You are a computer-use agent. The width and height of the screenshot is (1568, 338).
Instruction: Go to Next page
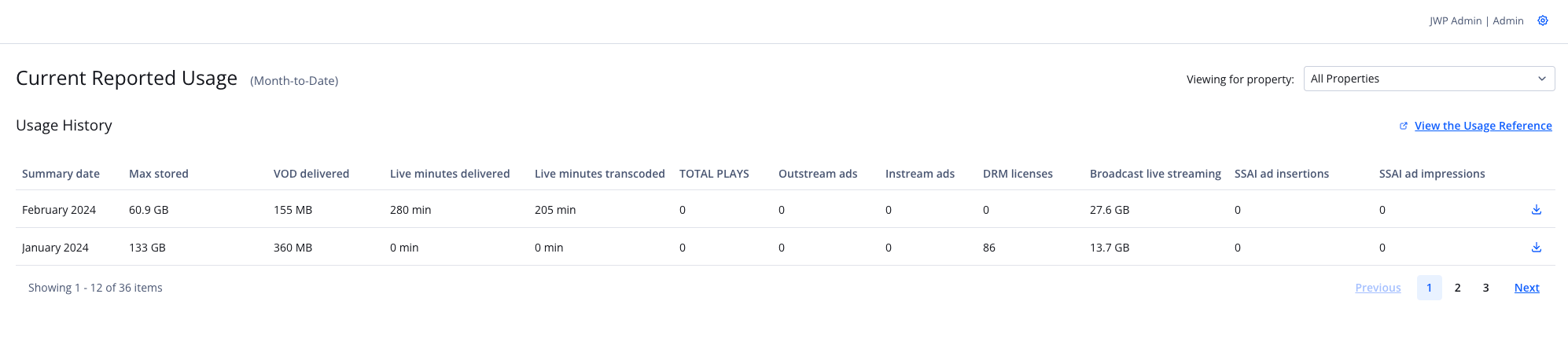[1526, 288]
